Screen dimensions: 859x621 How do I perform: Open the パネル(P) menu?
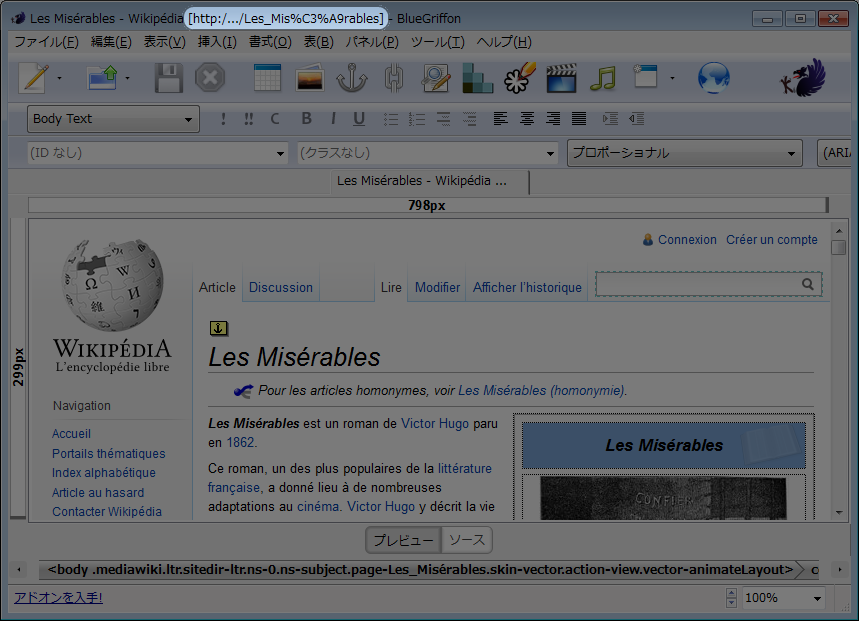point(372,42)
